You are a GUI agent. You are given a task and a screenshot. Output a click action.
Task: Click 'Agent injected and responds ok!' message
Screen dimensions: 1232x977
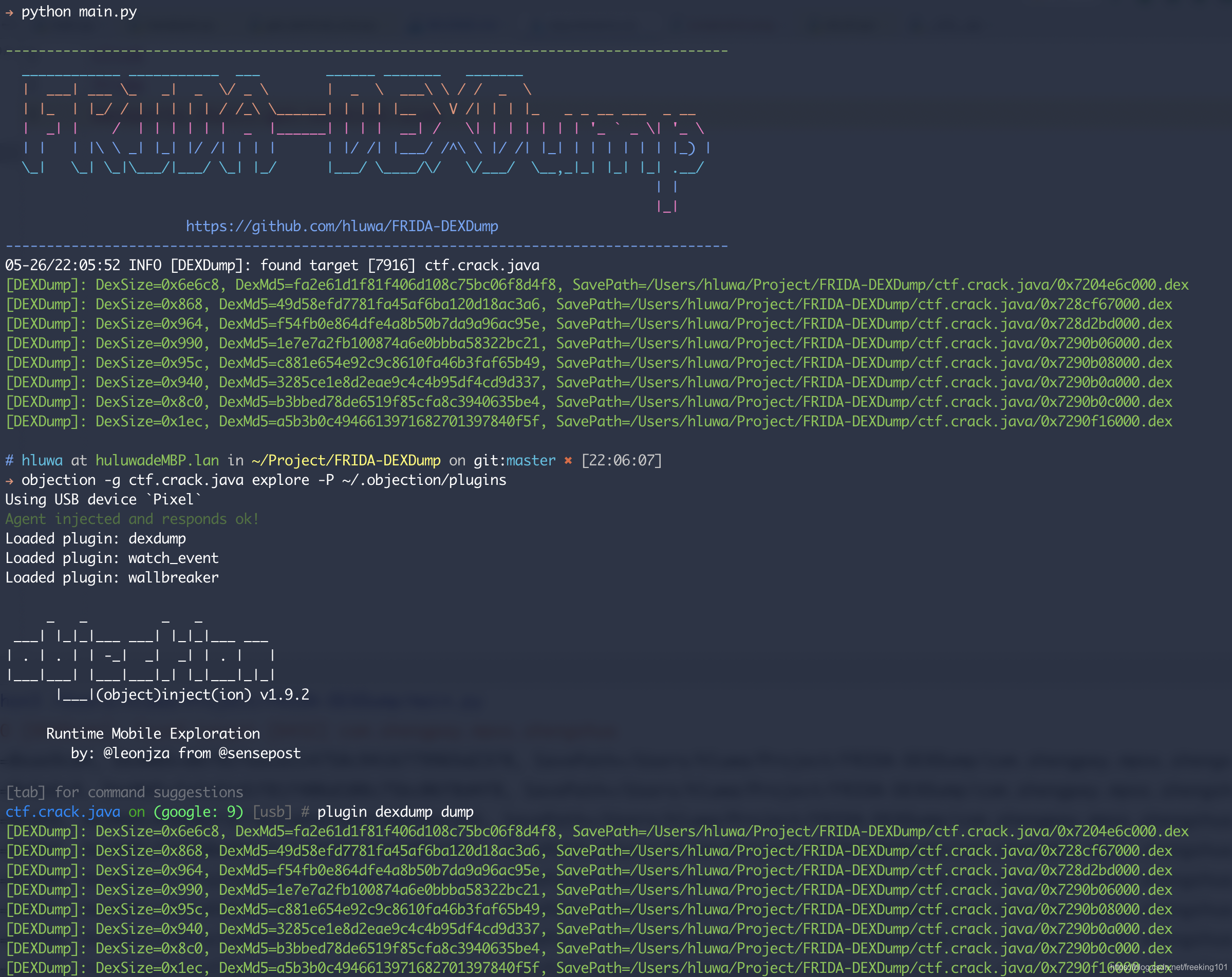[x=132, y=519]
